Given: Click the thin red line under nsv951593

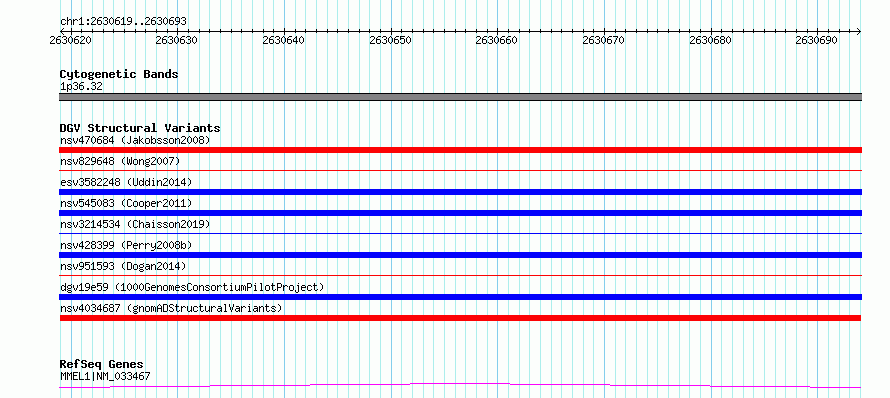Looking at the screenshot, I should pos(460,275).
